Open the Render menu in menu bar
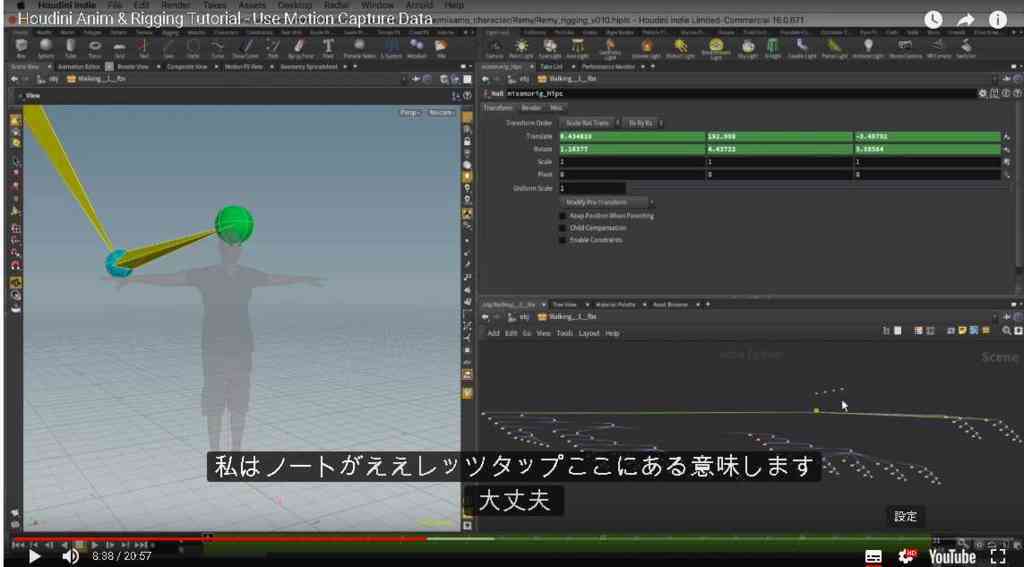Screen dimensions: 1024x567 click(176, 5)
